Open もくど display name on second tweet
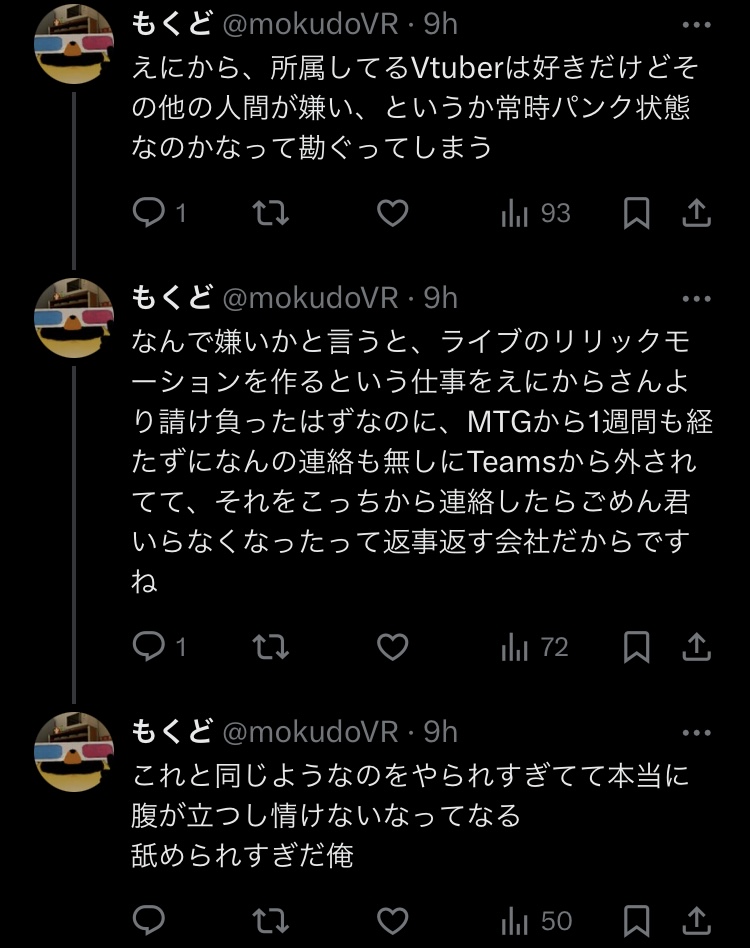The height and width of the screenshot is (948, 750). [x=171, y=298]
